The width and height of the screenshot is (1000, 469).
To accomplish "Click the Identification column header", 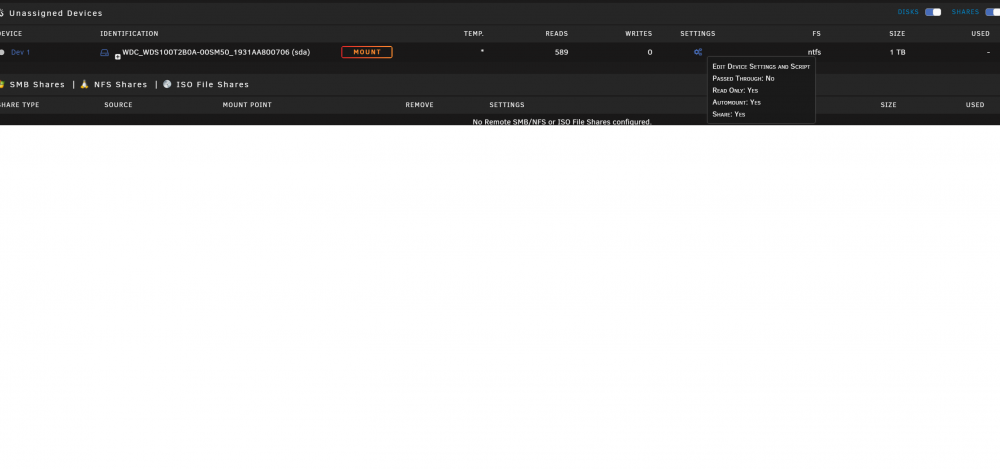I will point(129,34).
